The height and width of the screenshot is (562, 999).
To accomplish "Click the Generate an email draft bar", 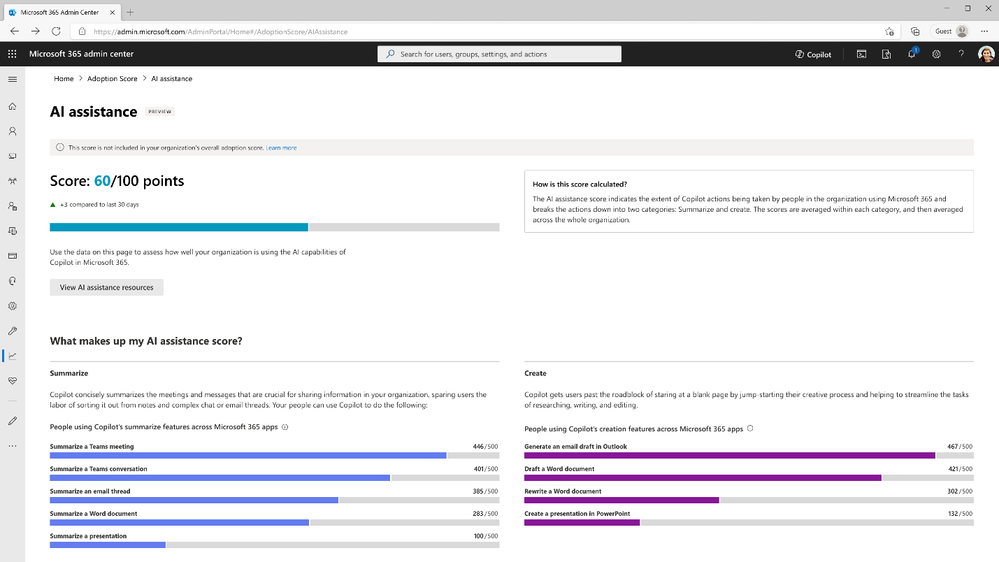I will click(749, 456).
